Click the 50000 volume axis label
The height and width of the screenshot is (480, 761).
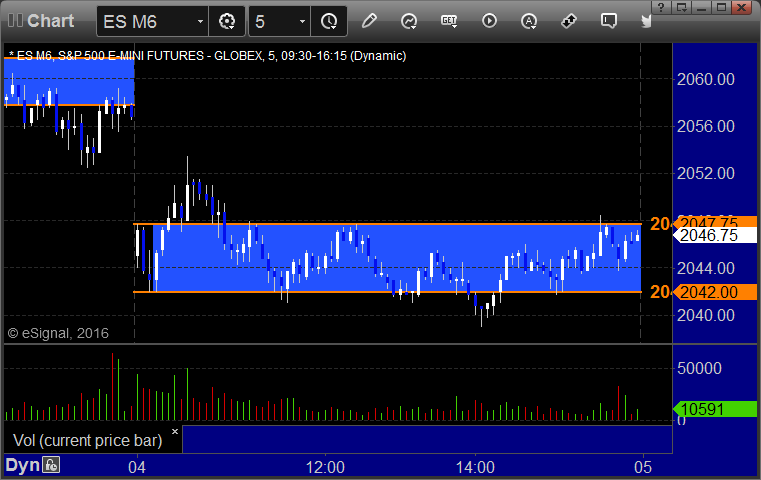click(699, 368)
